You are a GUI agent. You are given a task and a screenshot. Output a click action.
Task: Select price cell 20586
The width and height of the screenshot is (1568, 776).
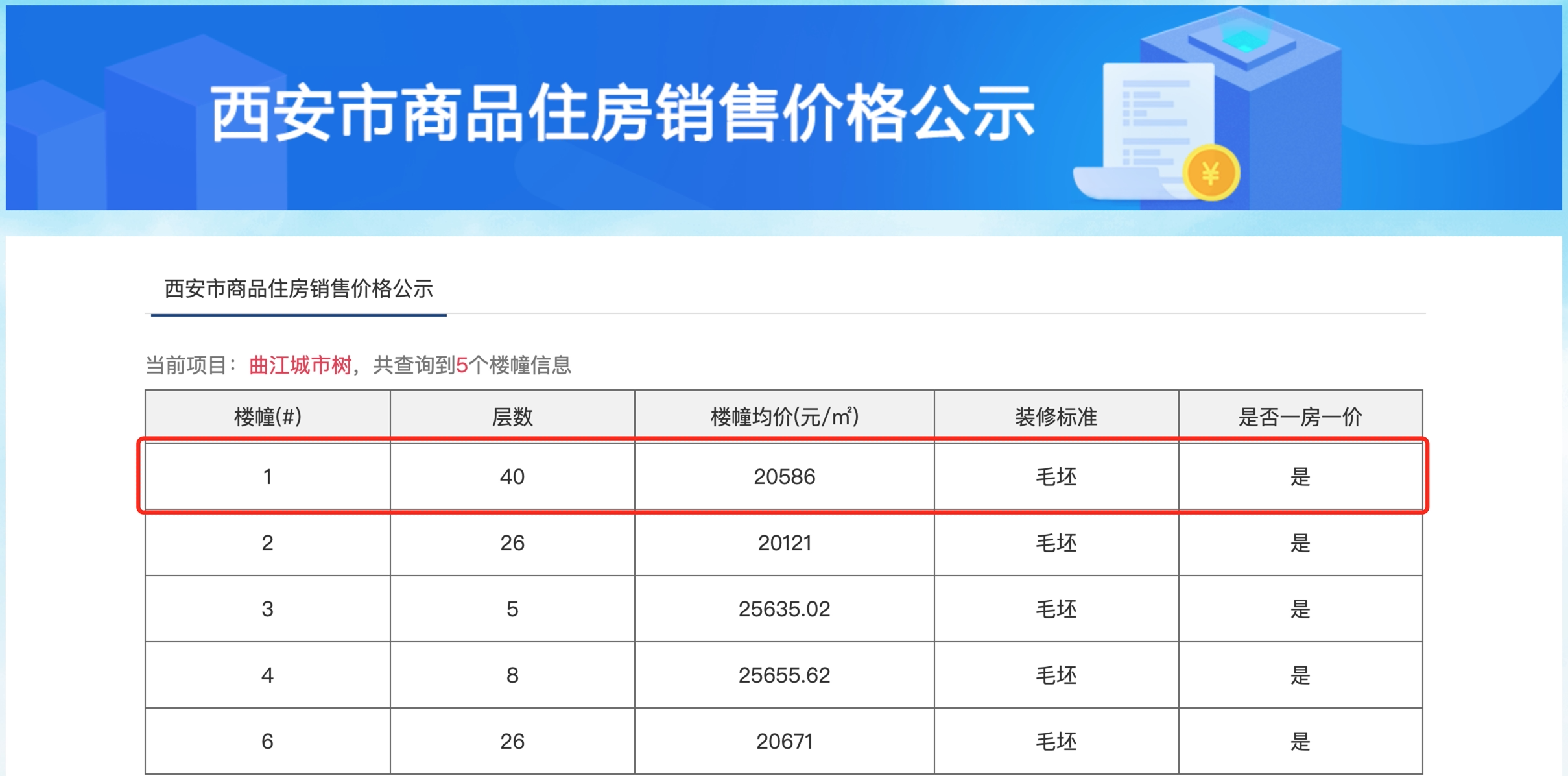[785, 477]
